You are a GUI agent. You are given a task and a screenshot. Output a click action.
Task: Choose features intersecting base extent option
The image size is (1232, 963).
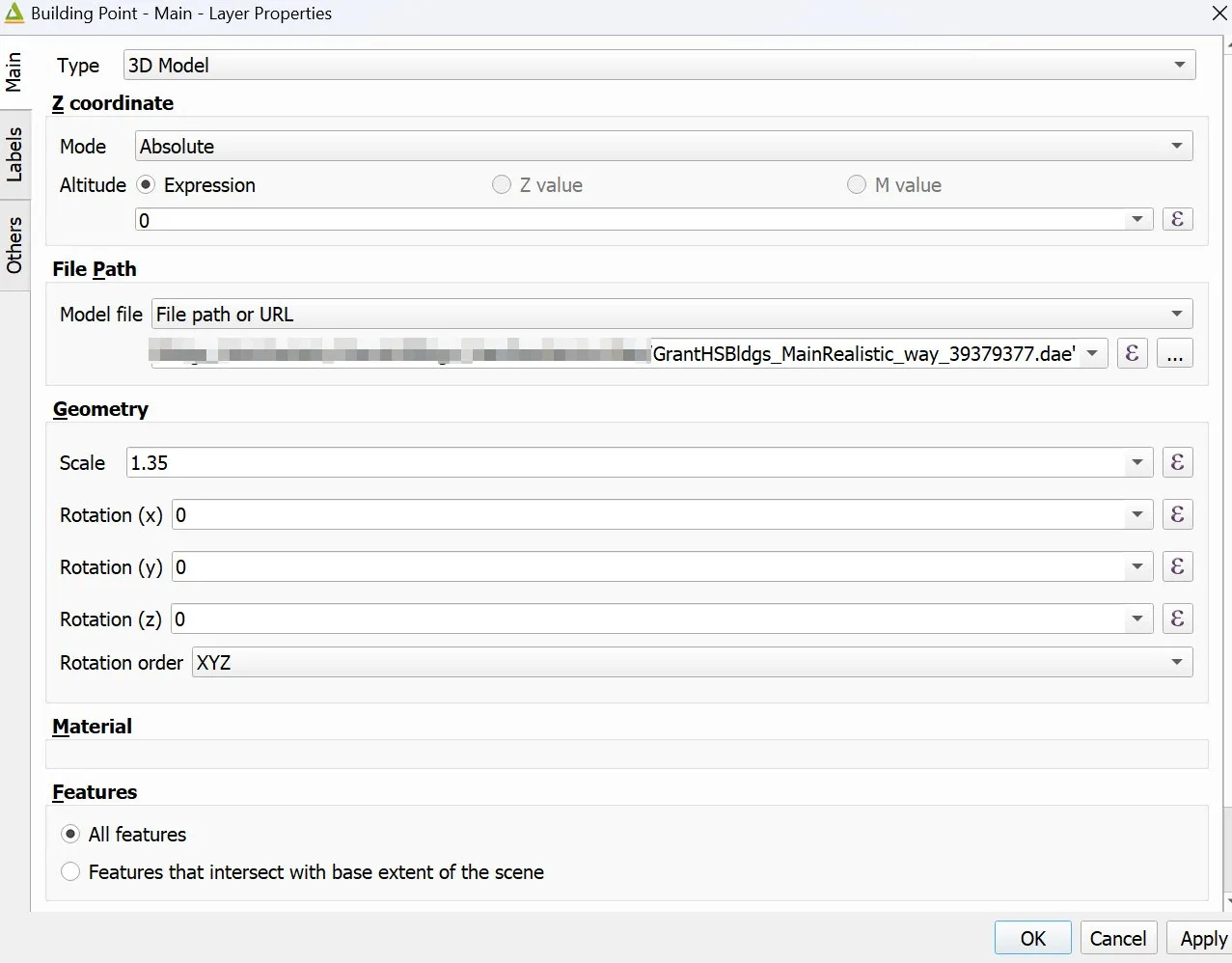[x=70, y=871]
